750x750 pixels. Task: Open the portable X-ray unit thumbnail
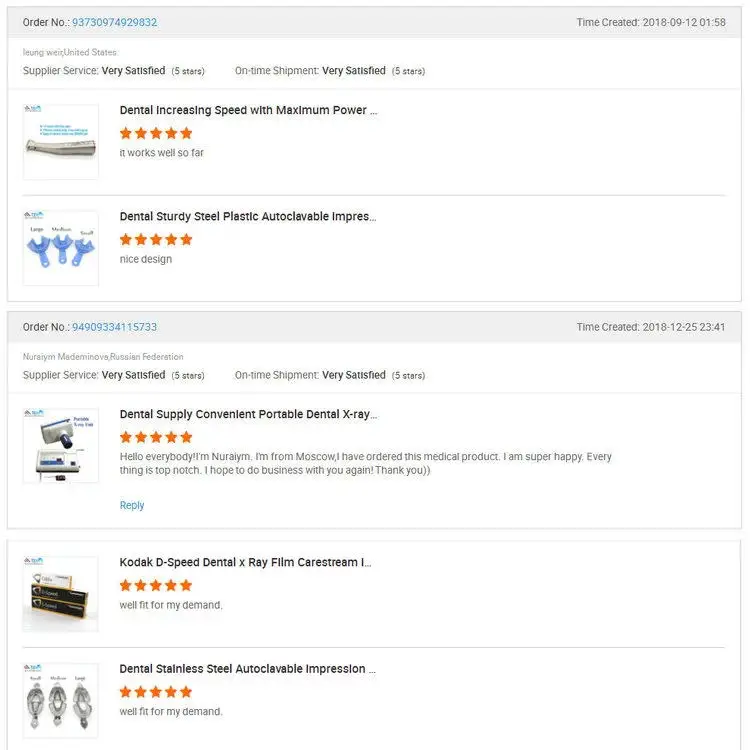click(61, 446)
